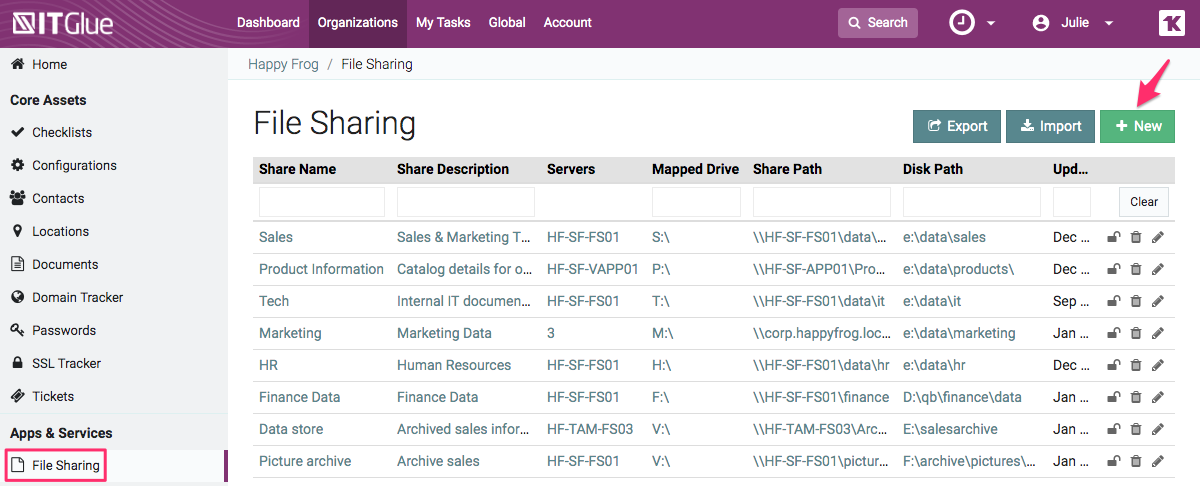Go to My Tasks in navbar
This screenshot has width=1200, height=486.
(x=443, y=23)
